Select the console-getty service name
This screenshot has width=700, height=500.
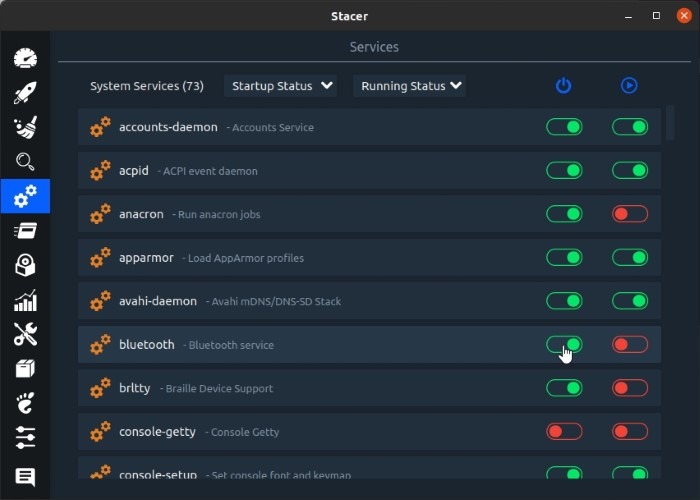click(157, 432)
